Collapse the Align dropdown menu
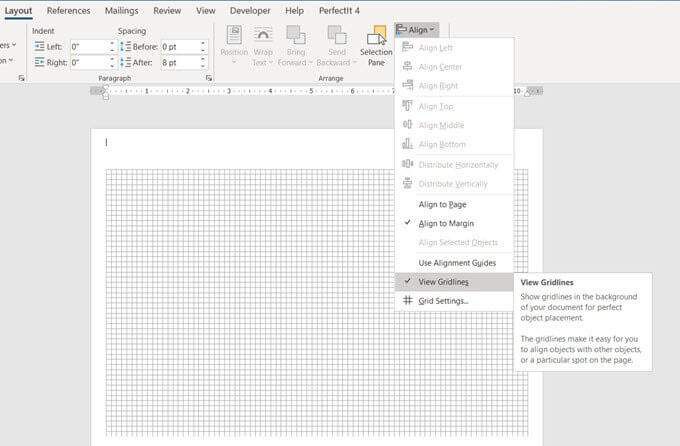Screen dimensions: 680x446 pyautogui.click(x=417, y=30)
